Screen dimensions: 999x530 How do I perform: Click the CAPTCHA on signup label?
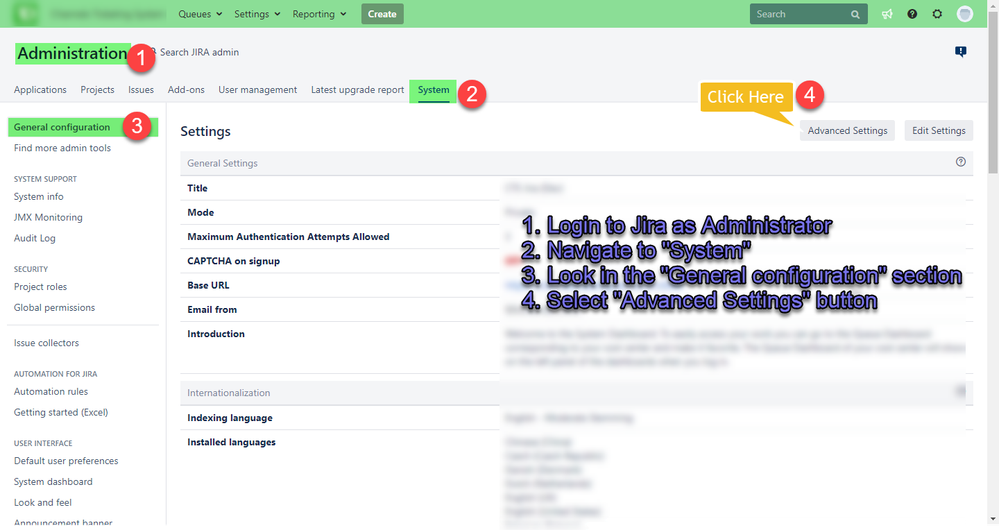(x=233, y=261)
